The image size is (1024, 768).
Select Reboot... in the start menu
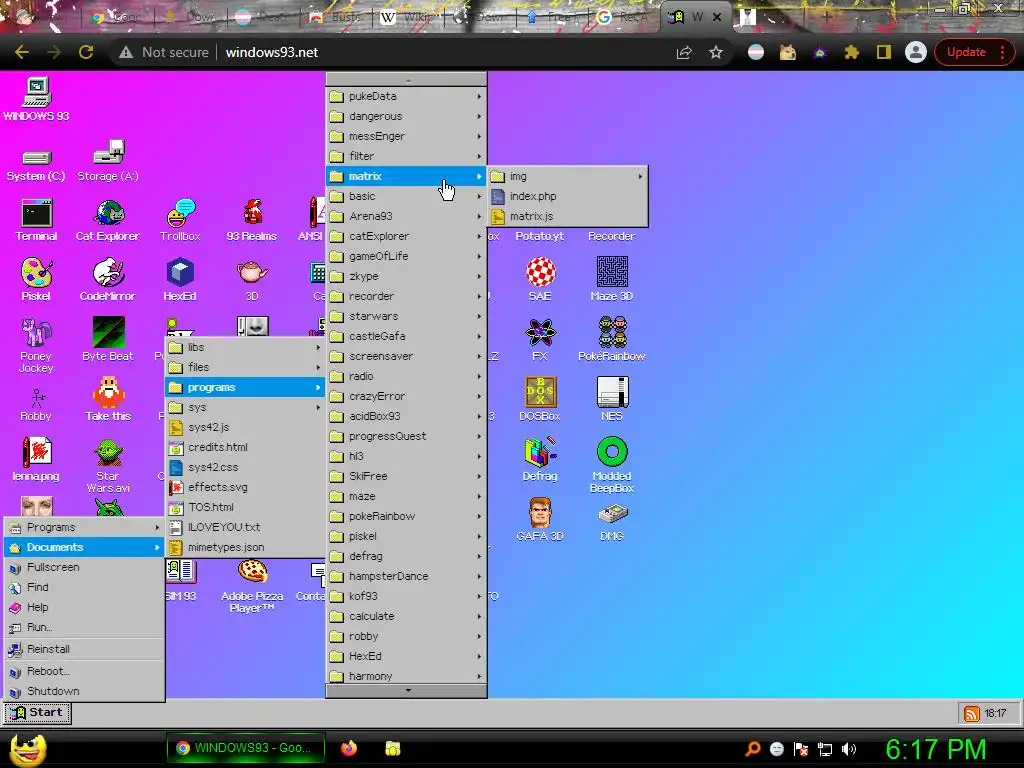(x=84, y=671)
